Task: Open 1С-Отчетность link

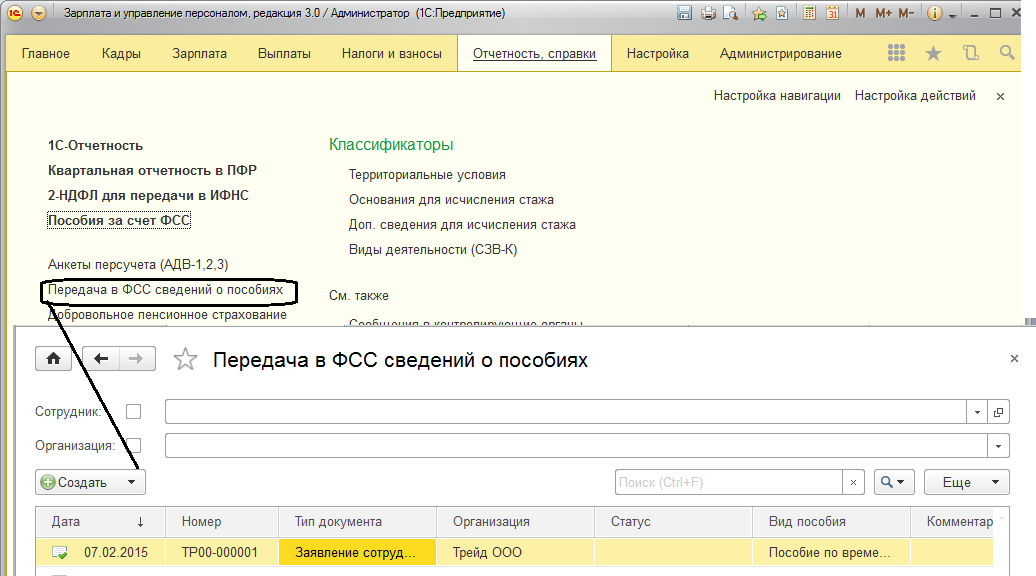Action: (x=95, y=145)
